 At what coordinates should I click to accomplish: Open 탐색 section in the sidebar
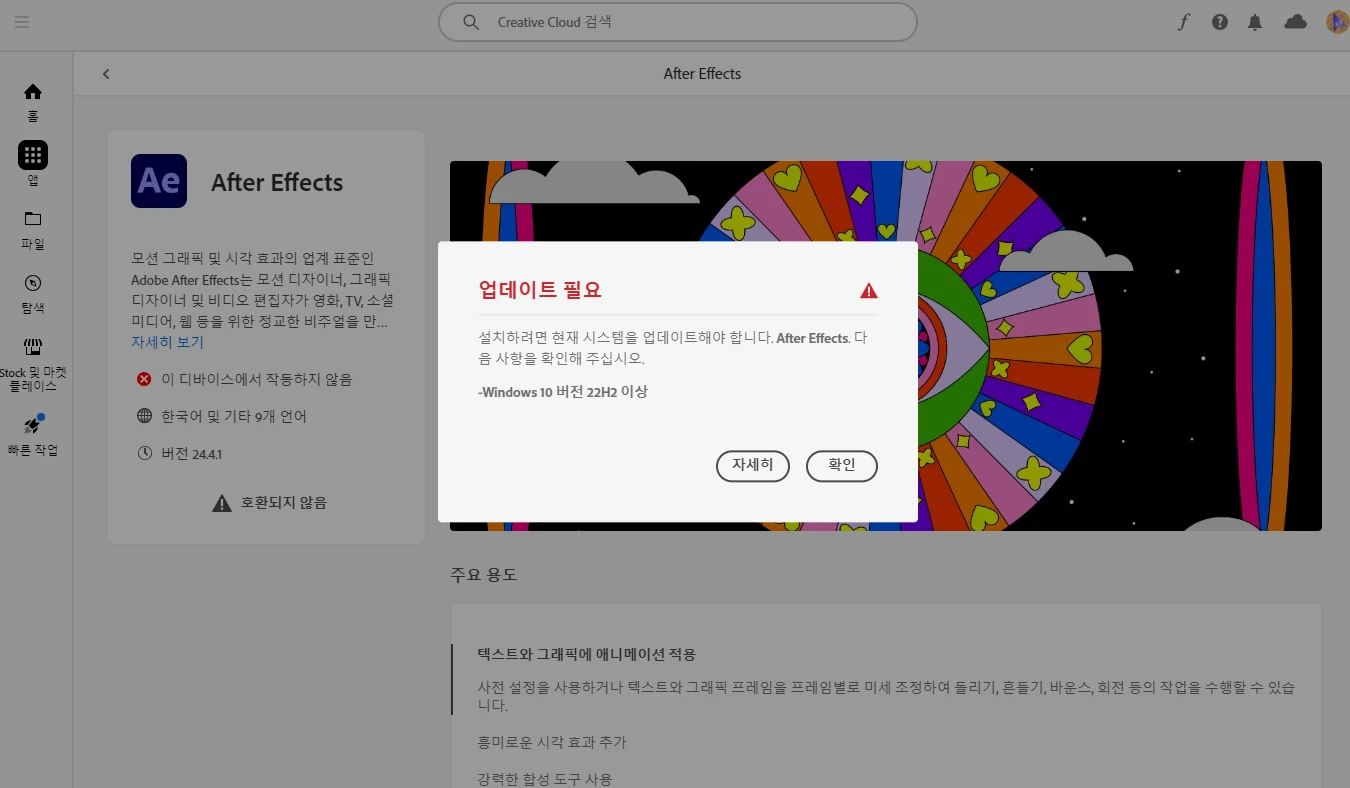tap(33, 294)
